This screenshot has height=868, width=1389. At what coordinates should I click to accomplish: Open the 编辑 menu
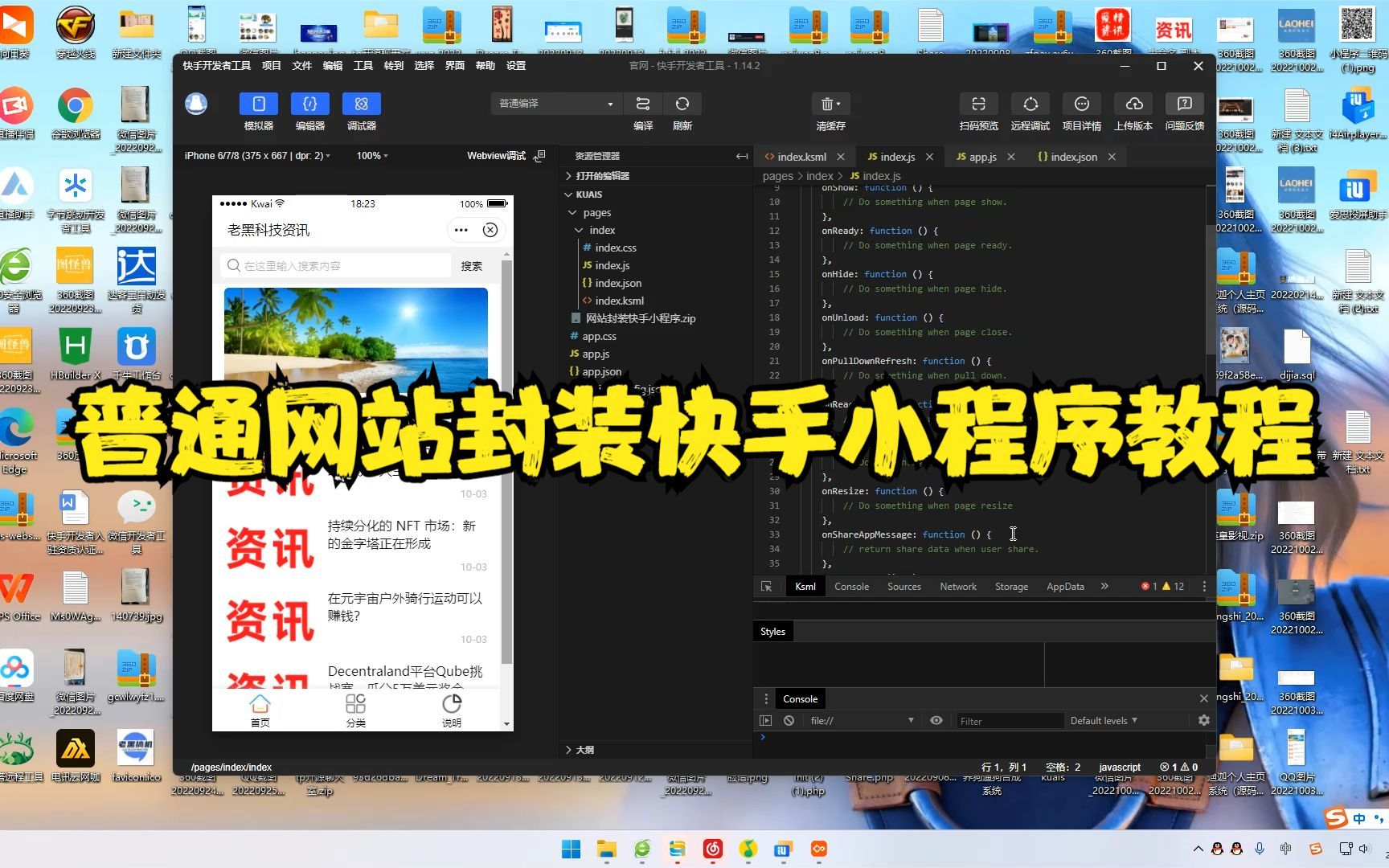tap(333, 66)
